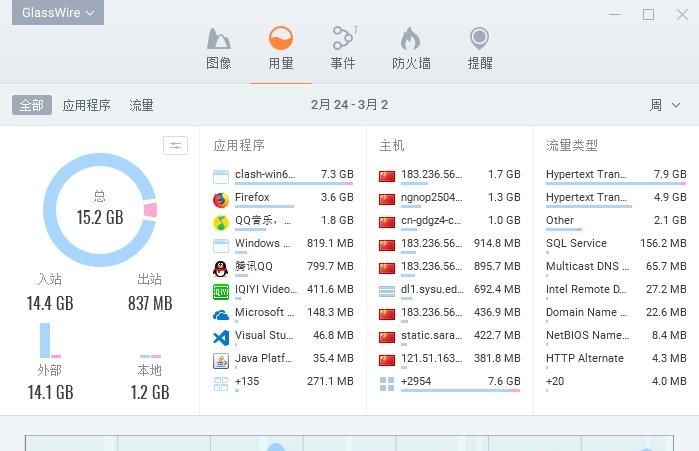Select the HTTP Alternate traffic type
This screenshot has height=451, width=699.
coord(616,361)
